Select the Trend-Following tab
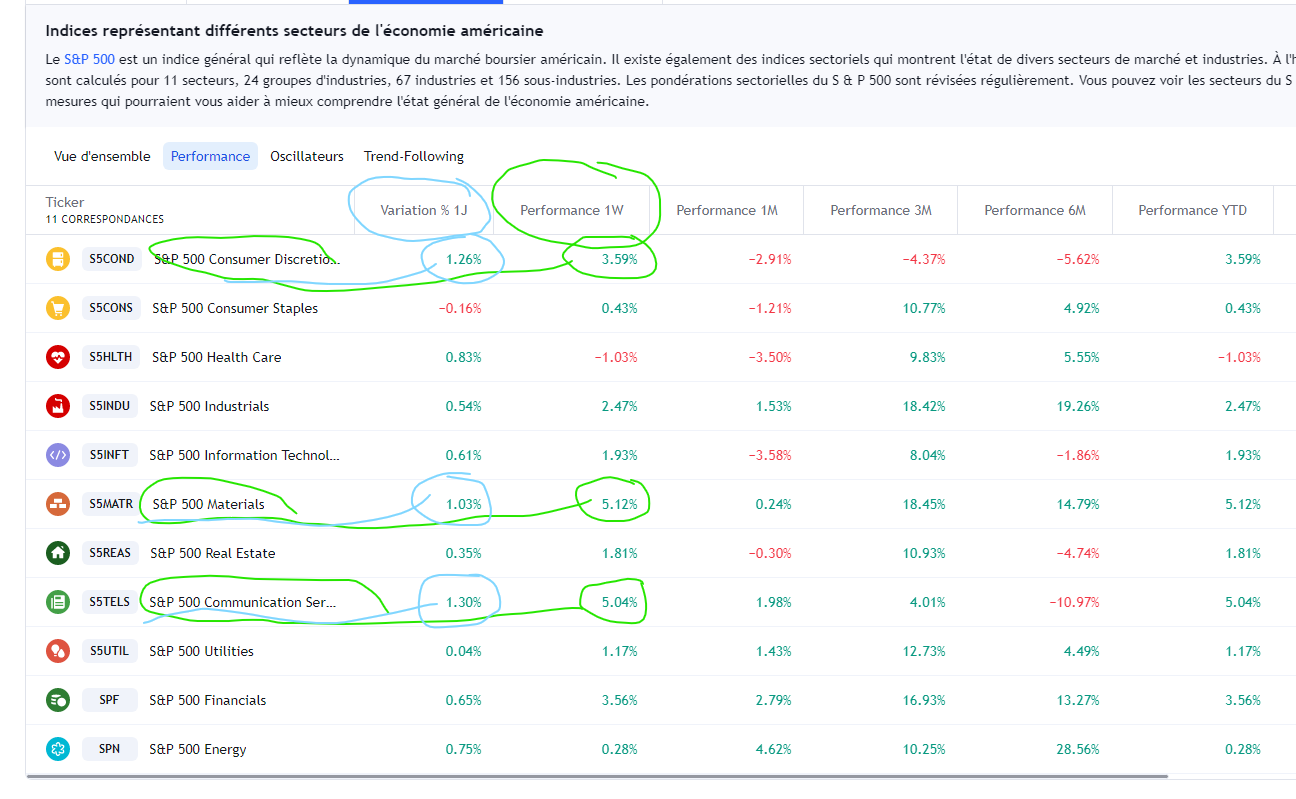This screenshot has width=1296, height=799. point(414,156)
